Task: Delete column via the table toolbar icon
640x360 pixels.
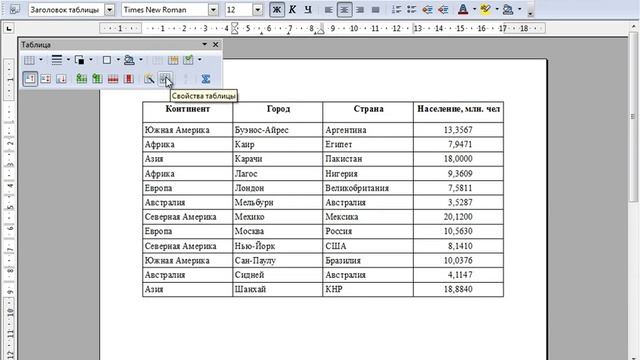Action: coord(128,79)
